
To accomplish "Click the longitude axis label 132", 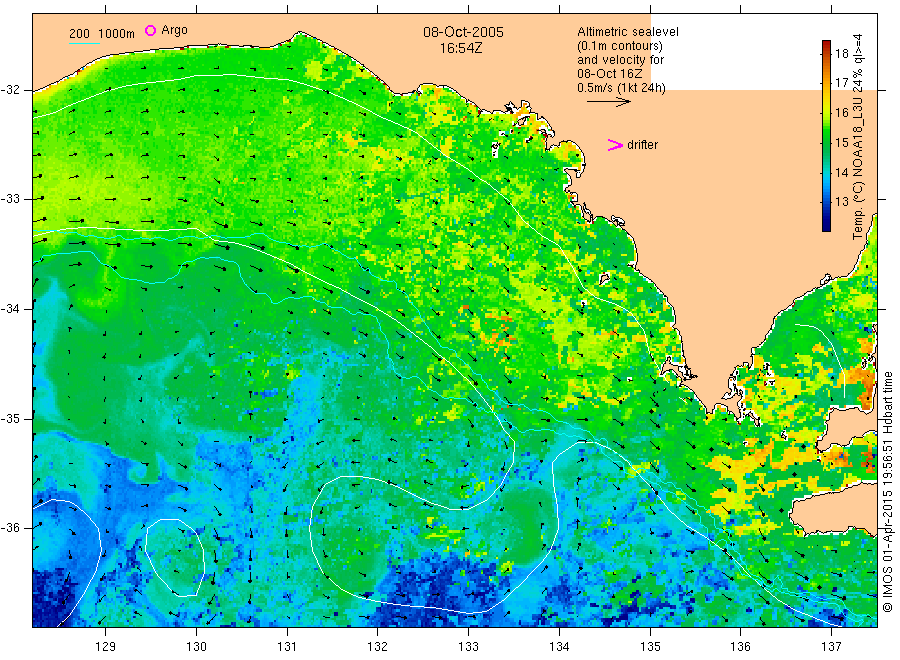I will 378,647.
